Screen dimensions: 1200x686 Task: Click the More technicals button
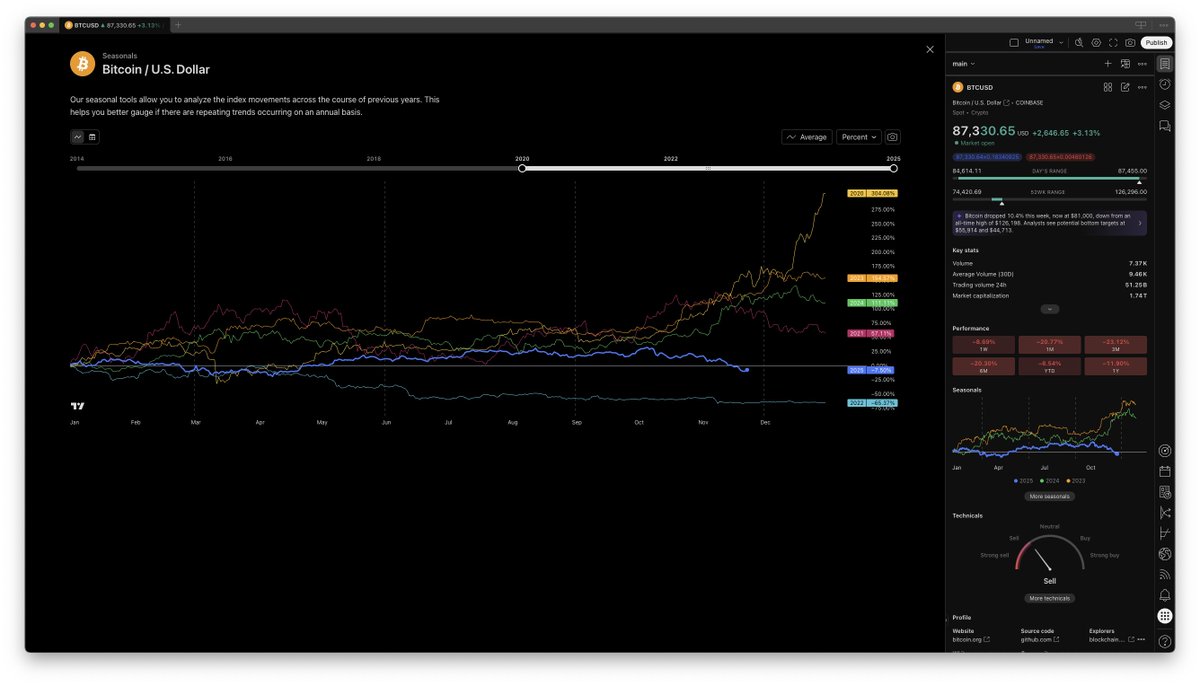(1050, 598)
